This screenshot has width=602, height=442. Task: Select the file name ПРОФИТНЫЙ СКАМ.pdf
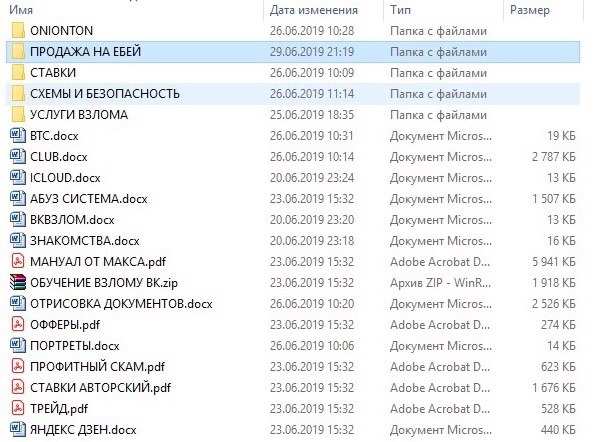[x=98, y=367]
